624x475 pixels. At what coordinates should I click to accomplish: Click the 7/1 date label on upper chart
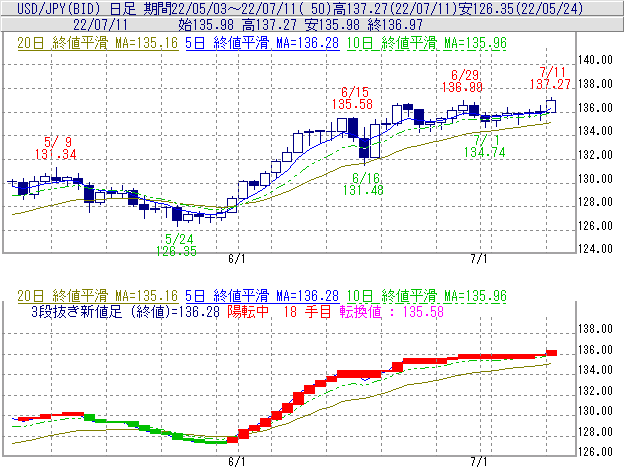pos(479,259)
